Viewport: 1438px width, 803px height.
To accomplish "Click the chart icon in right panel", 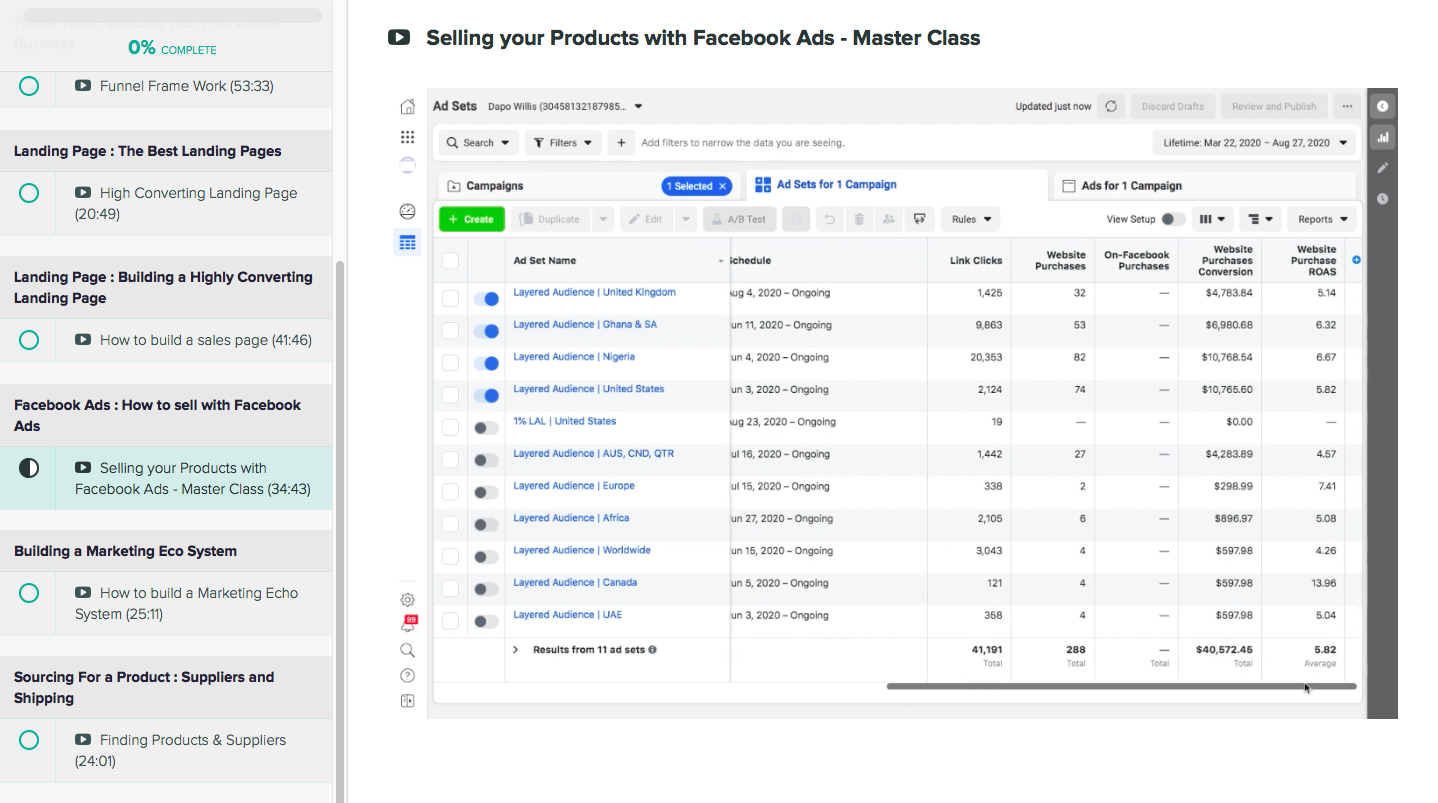I will [x=1383, y=137].
